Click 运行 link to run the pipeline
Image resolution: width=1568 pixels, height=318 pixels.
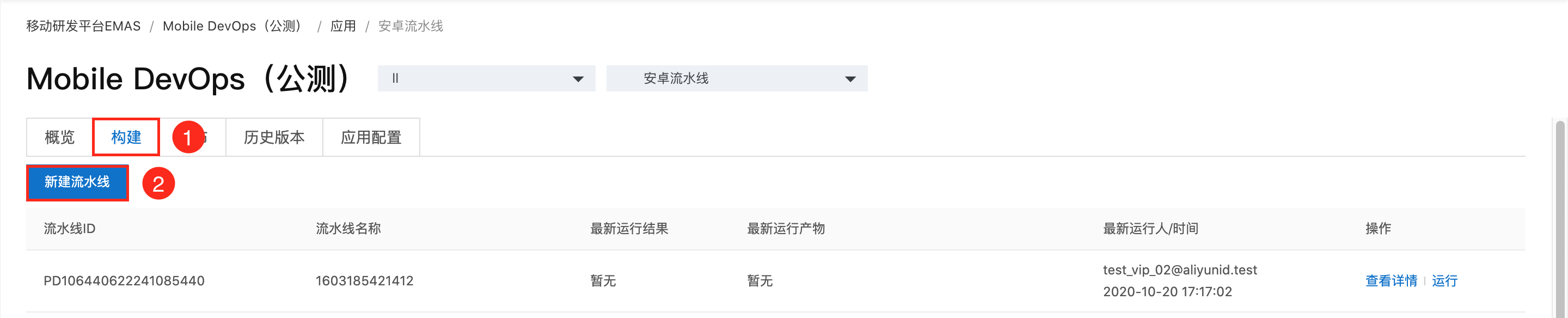pyautogui.click(x=1444, y=281)
